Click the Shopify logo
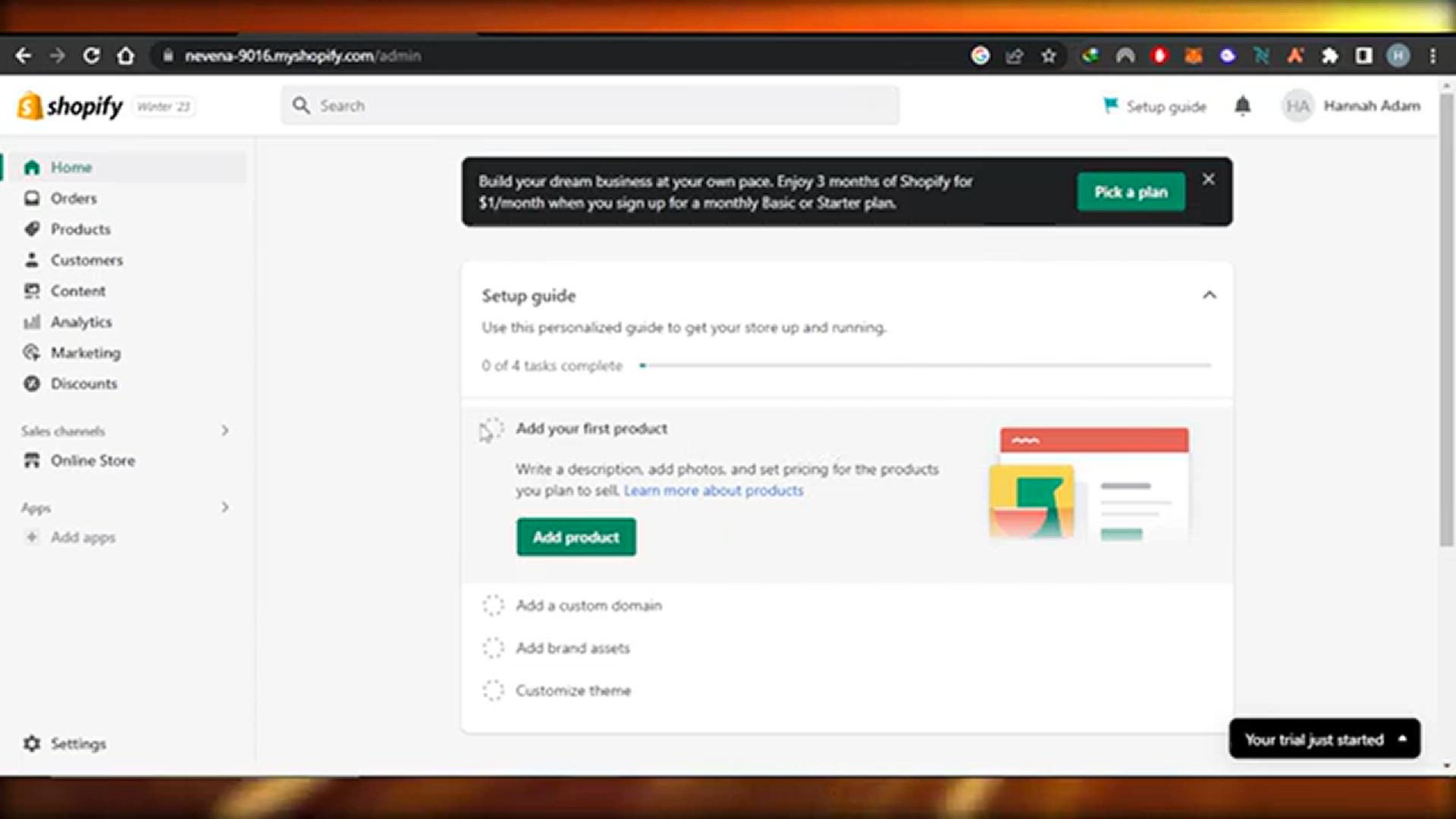The width and height of the screenshot is (1456, 819). coord(70,106)
